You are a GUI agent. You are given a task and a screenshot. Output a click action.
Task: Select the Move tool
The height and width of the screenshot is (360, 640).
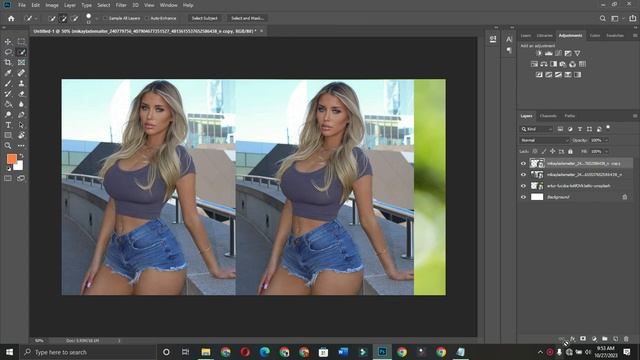pos(8,42)
